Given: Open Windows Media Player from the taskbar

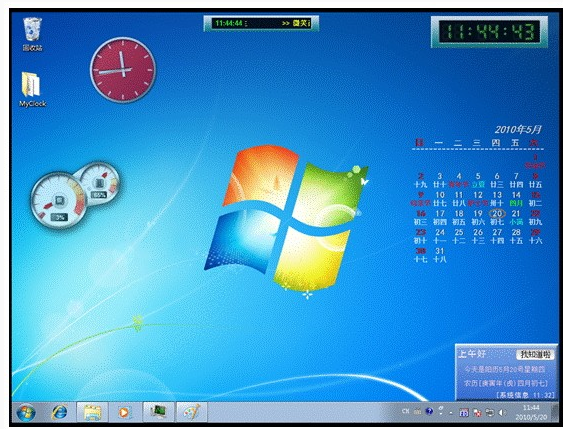Looking at the screenshot, I should click(124, 412).
